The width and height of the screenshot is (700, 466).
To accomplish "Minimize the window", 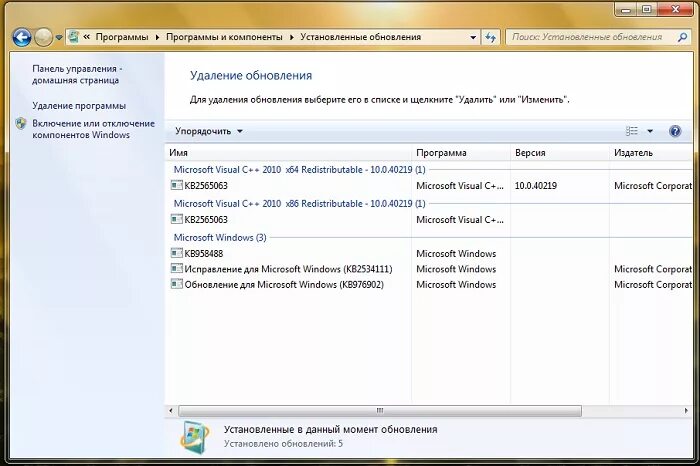I will pos(625,9).
